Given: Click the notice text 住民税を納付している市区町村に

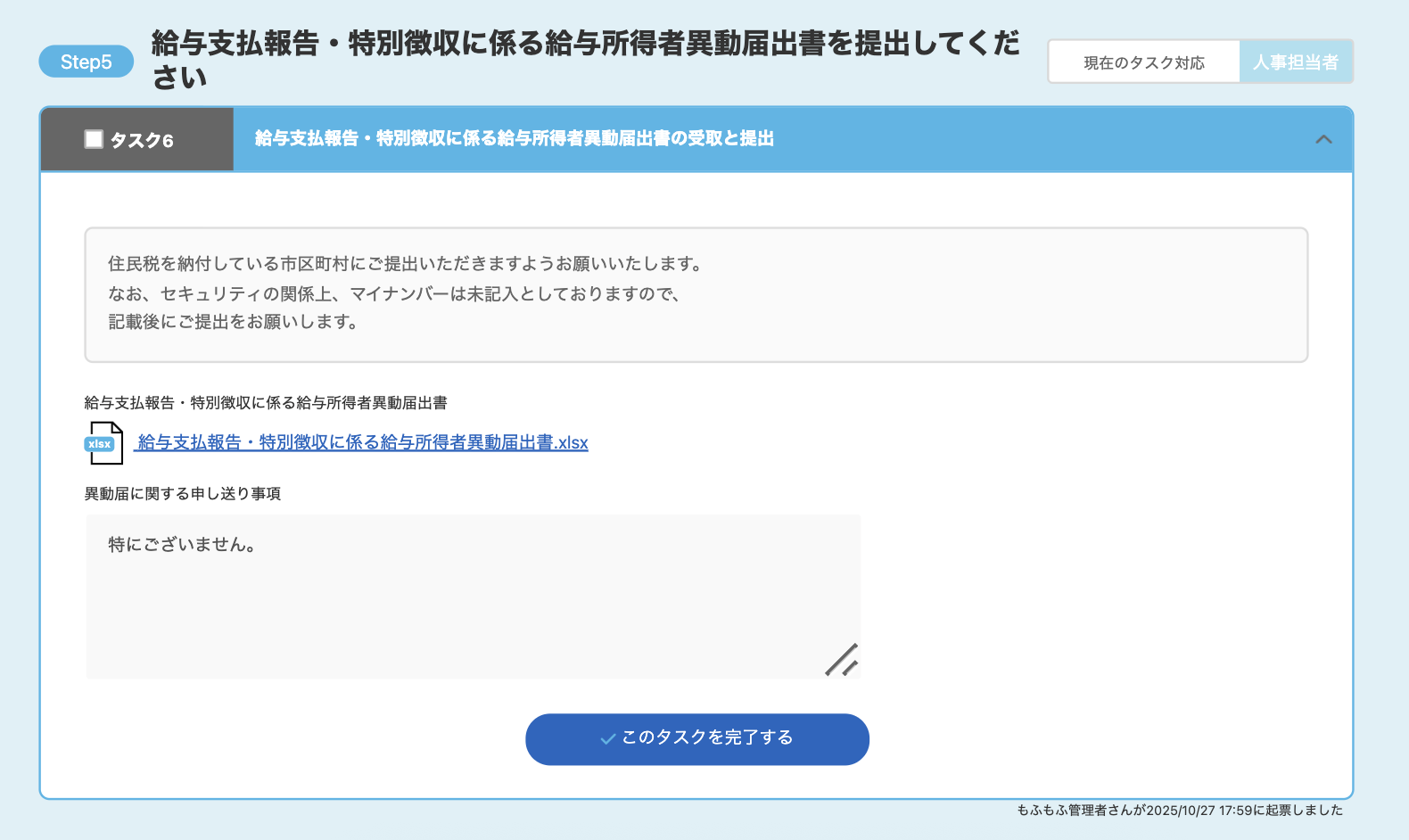Looking at the screenshot, I should [405, 264].
